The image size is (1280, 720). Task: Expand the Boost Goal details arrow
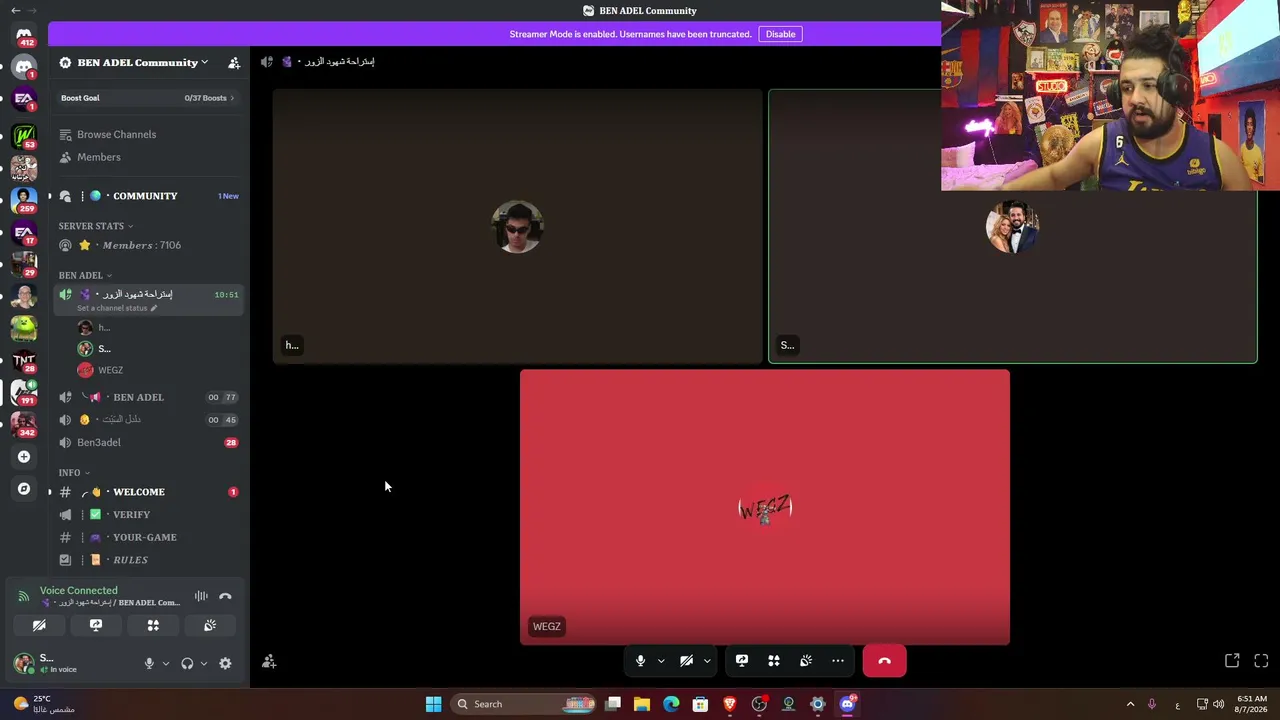pos(232,98)
